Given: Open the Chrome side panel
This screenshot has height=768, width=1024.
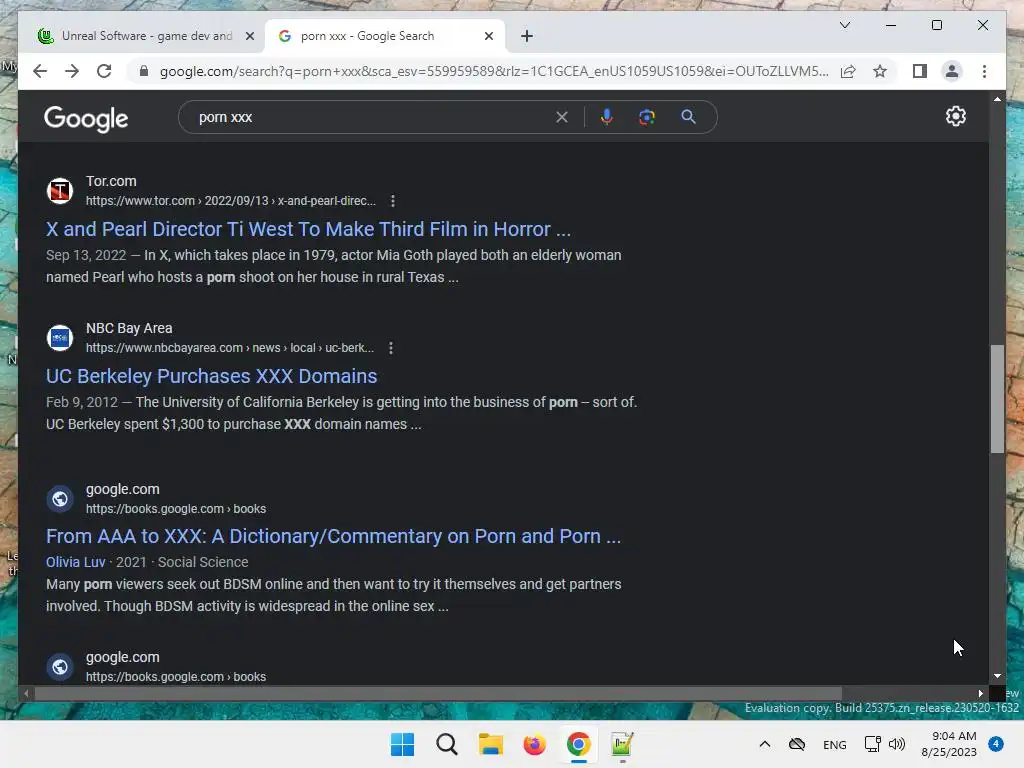Looking at the screenshot, I should pyautogui.click(x=920, y=71).
